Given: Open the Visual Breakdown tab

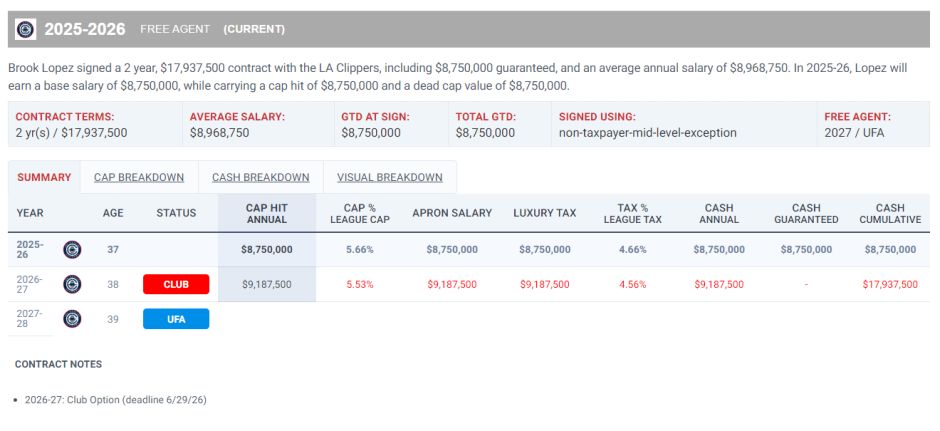Looking at the screenshot, I should click(x=389, y=177).
